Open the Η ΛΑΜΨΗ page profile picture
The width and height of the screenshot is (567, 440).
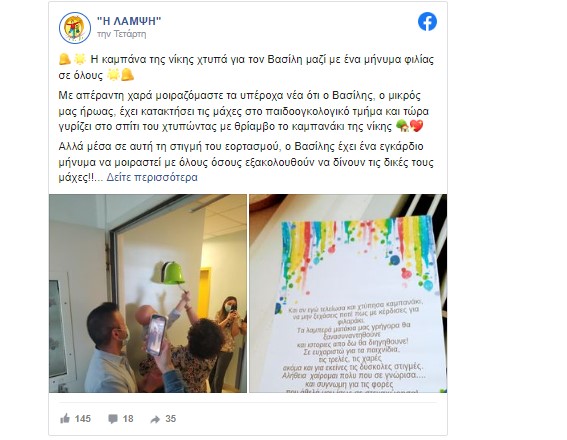click(x=75, y=28)
